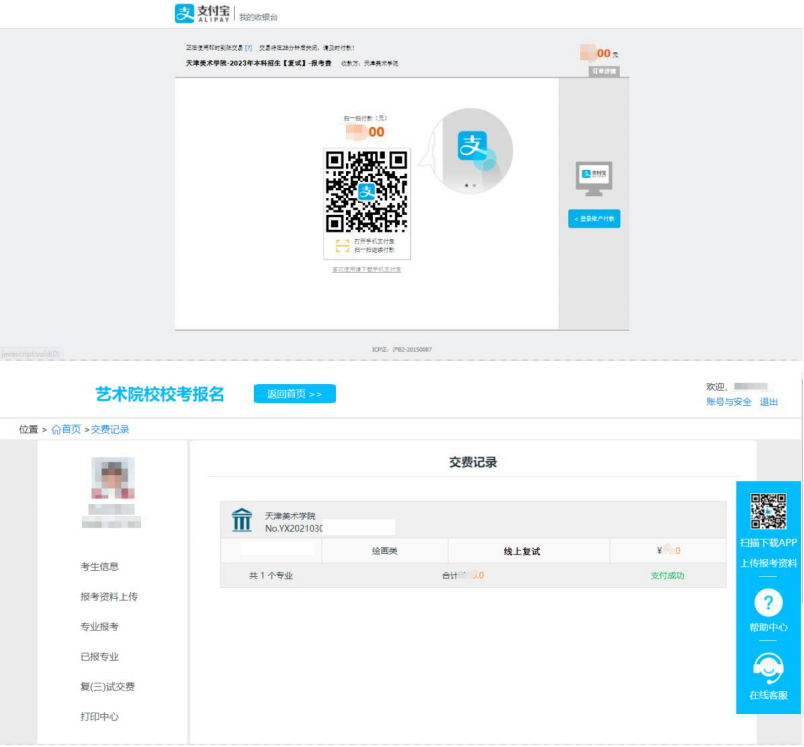Open the 订单详情 tab
Screen dimensions: 804x747
click(x=604, y=71)
